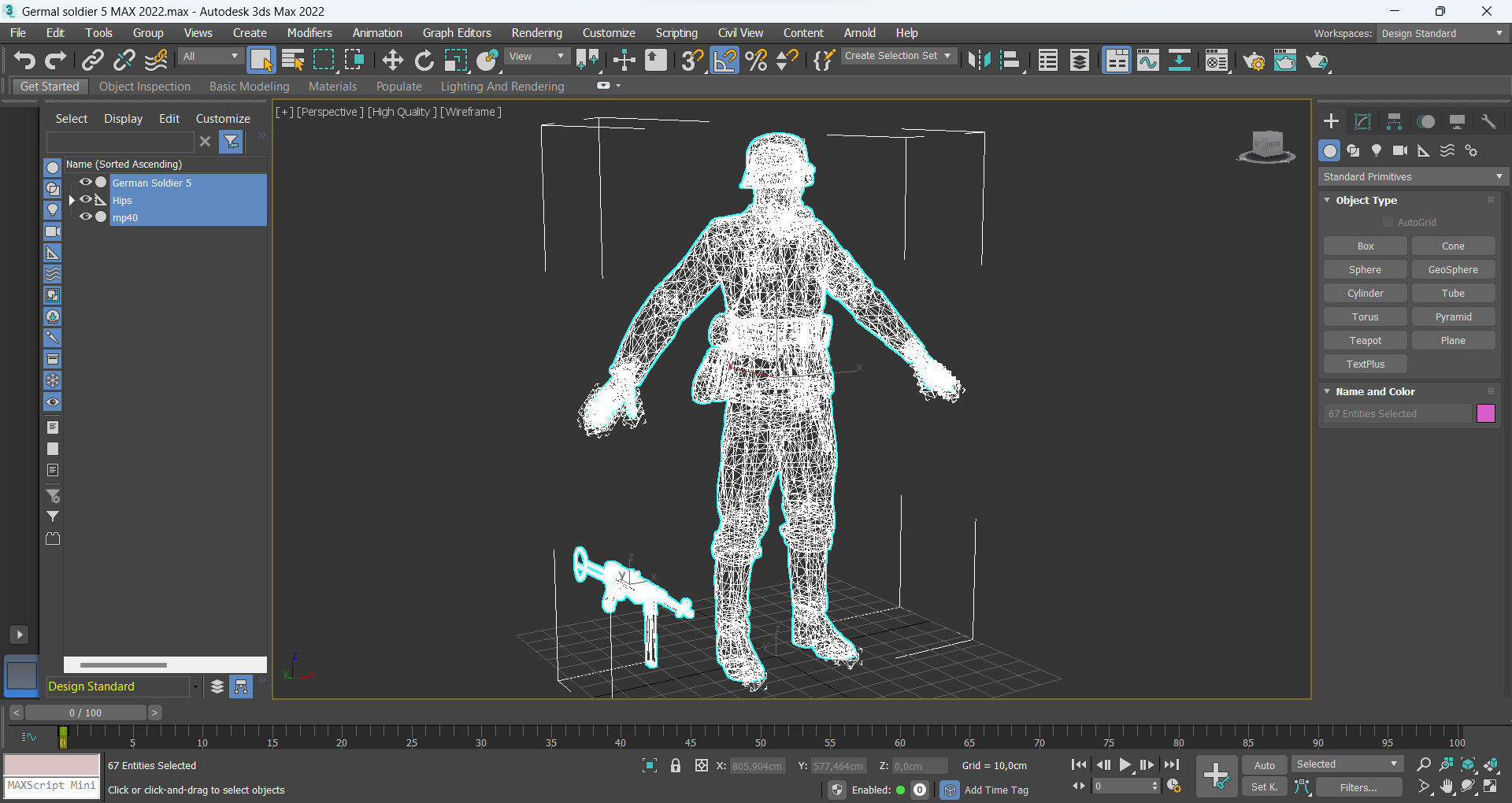
Task: Open the key filter Selected dropdown
Action: pyautogui.click(x=1347, y=764)
